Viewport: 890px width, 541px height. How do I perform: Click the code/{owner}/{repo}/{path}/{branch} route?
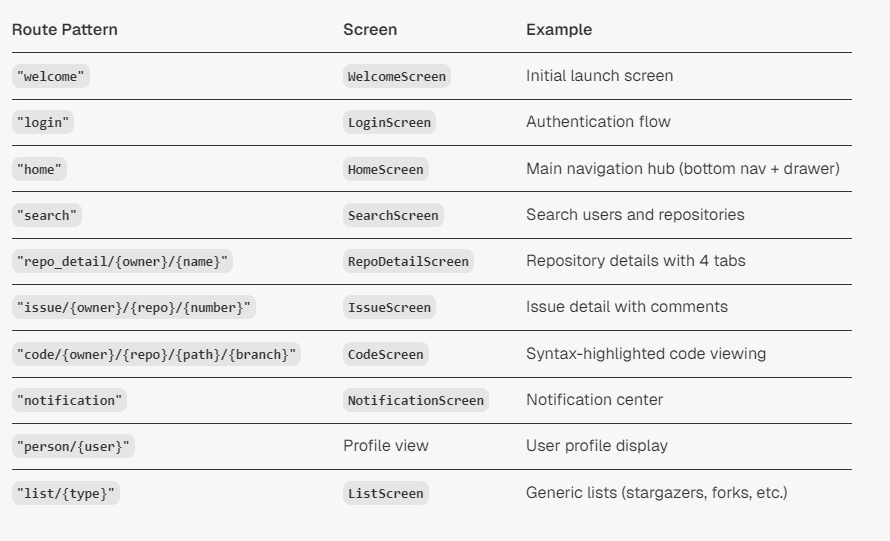(156, 354)
